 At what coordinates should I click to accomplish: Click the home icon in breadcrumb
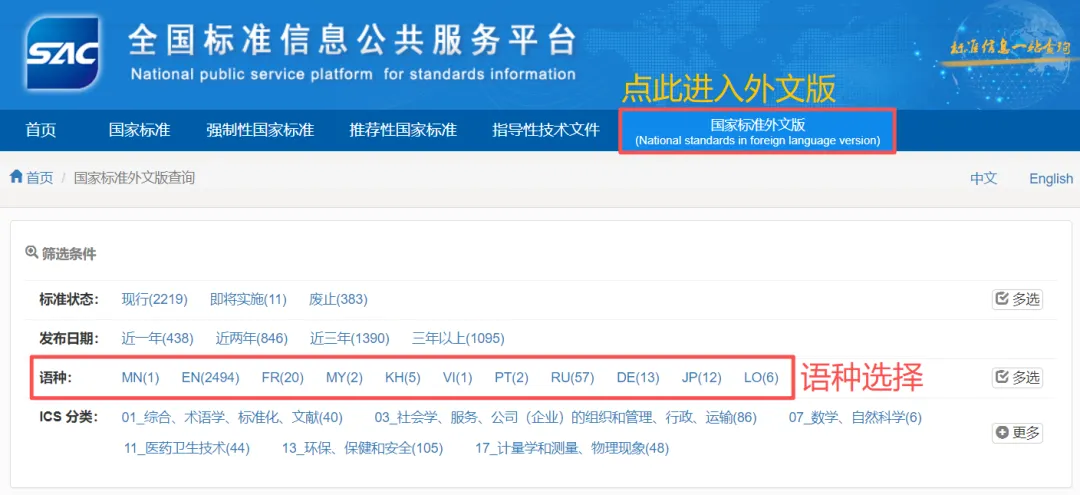17,177
